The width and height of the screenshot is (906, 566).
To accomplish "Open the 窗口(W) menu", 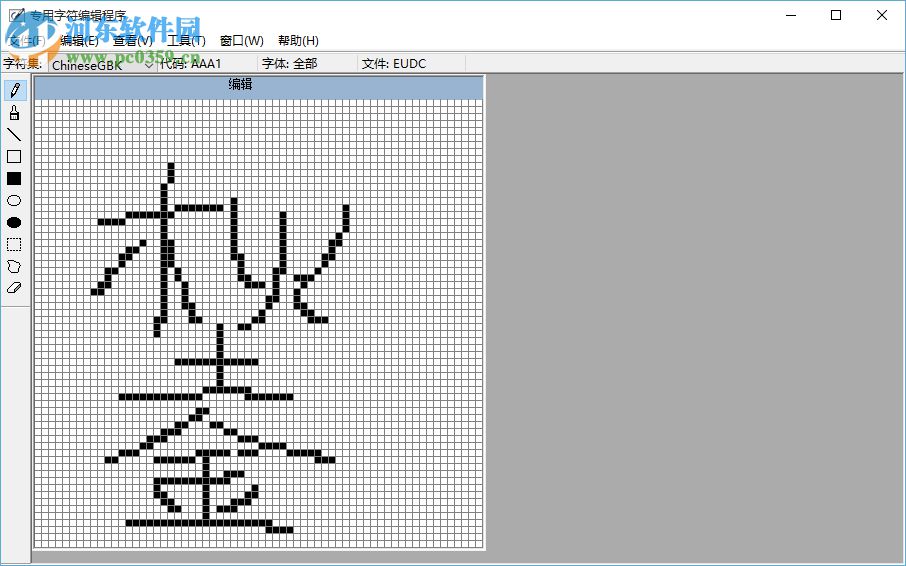I will [242, 40].
